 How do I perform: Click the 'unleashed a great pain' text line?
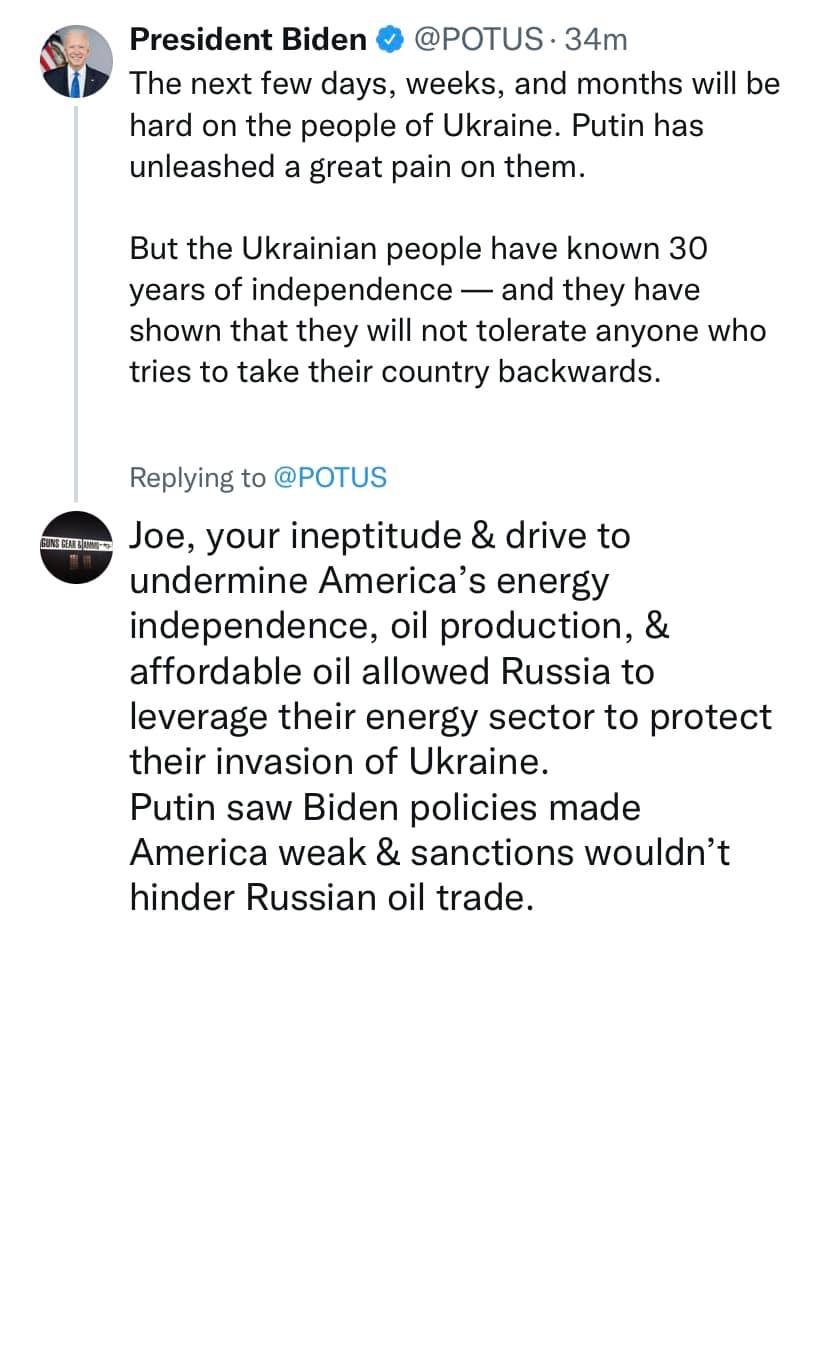pyautogui.click(x=355, y=166)
